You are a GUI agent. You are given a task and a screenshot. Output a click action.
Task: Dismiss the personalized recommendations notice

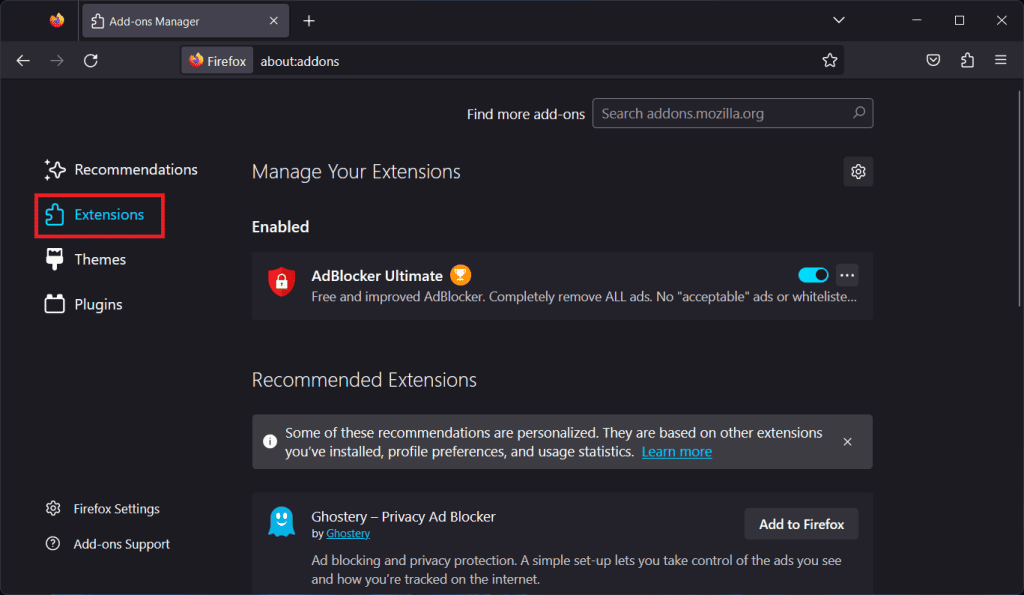click(847, 442)
